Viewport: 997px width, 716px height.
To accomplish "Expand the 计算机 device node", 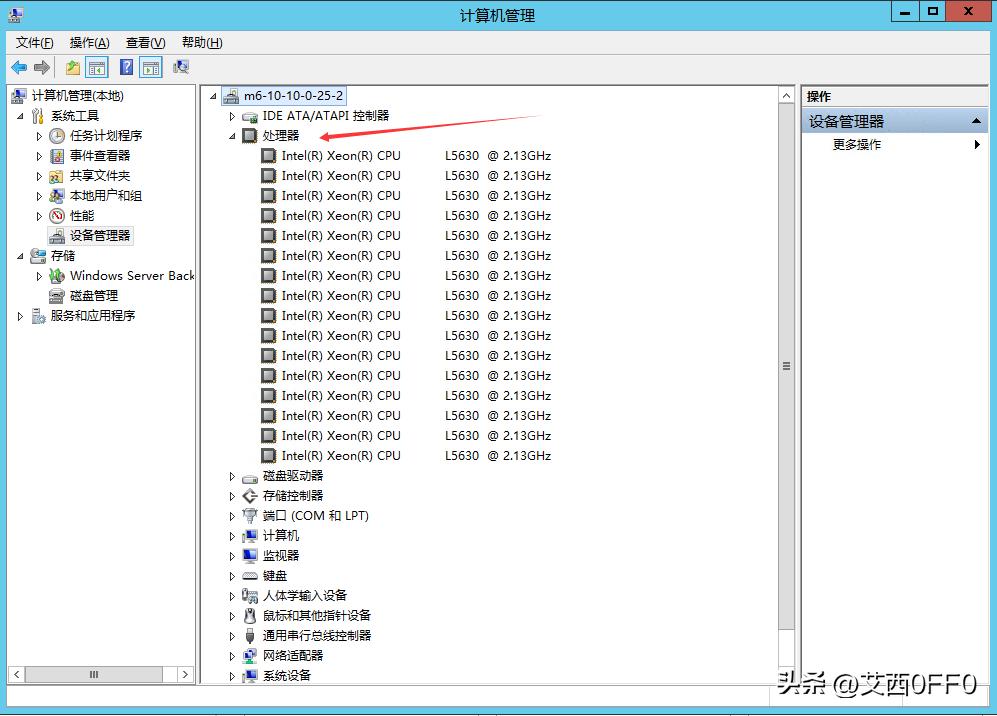I will tap(232, 536).
